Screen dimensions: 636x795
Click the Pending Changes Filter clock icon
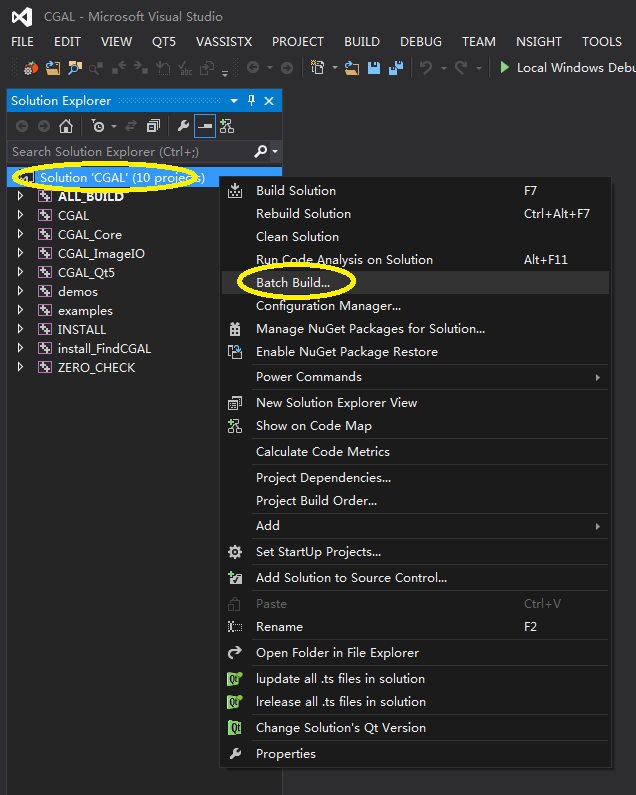(x=98, y=126)
